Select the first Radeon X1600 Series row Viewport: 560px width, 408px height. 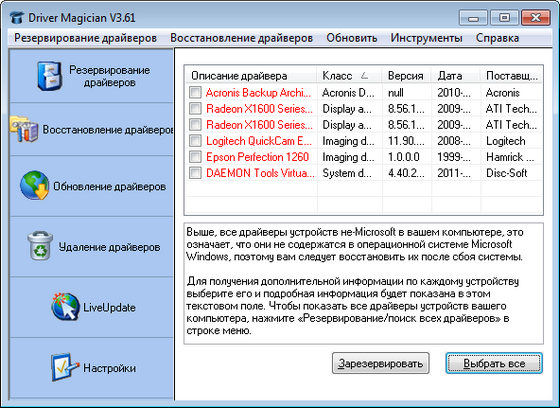point(364,109)
